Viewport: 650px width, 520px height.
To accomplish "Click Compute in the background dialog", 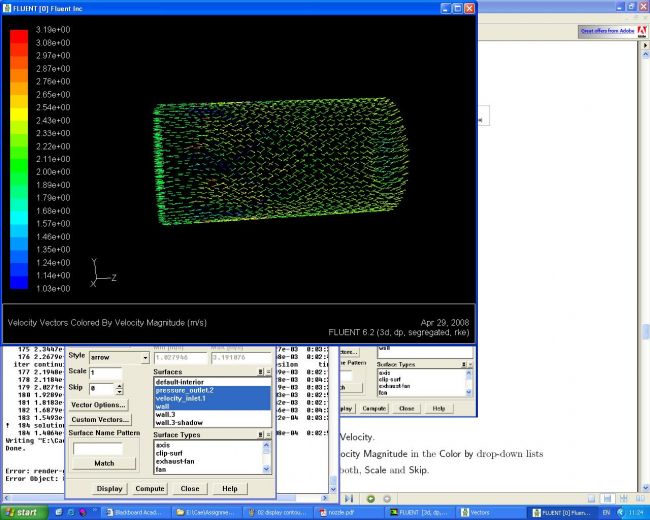I will coord(374,408).
